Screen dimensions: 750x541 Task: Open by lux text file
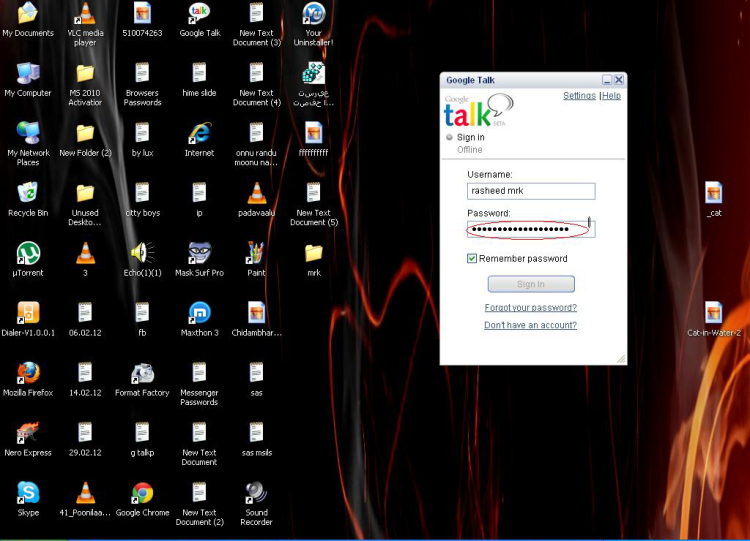[142, 133]
